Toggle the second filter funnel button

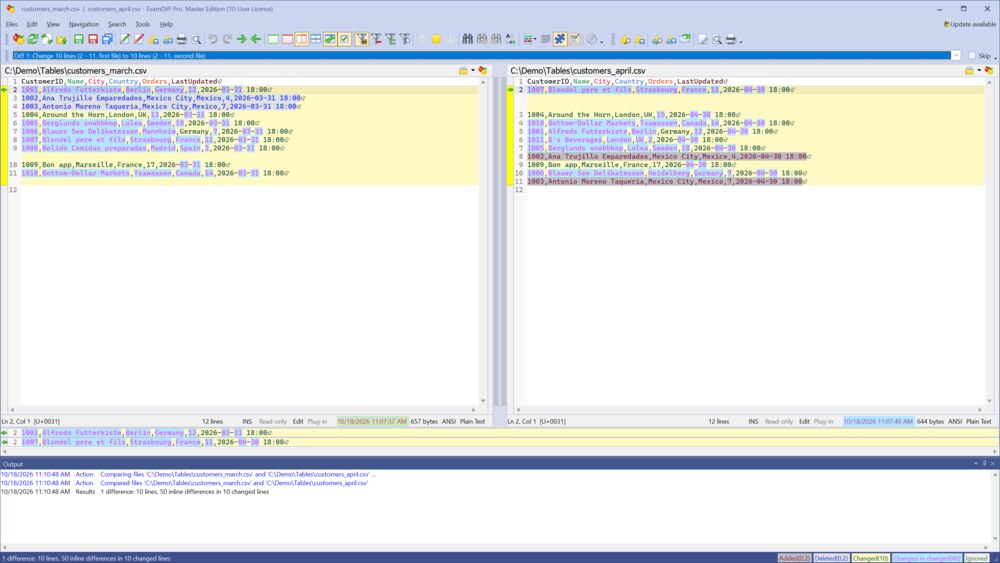(x=376, y=40)
